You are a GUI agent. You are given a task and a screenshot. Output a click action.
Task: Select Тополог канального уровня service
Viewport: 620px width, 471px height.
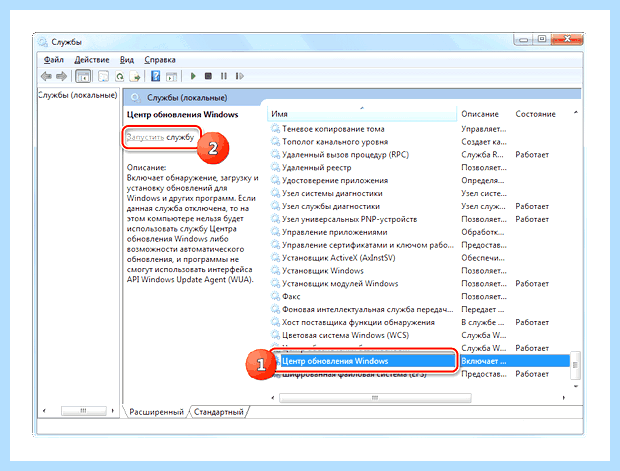tap(335, 142)
